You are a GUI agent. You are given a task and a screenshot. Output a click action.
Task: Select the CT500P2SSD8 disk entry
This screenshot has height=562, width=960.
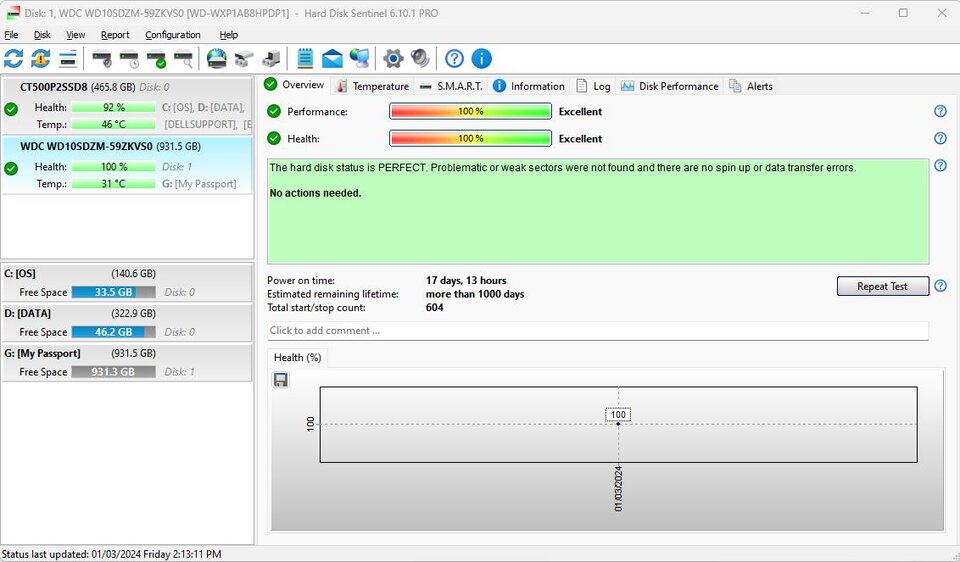point(127,106)
